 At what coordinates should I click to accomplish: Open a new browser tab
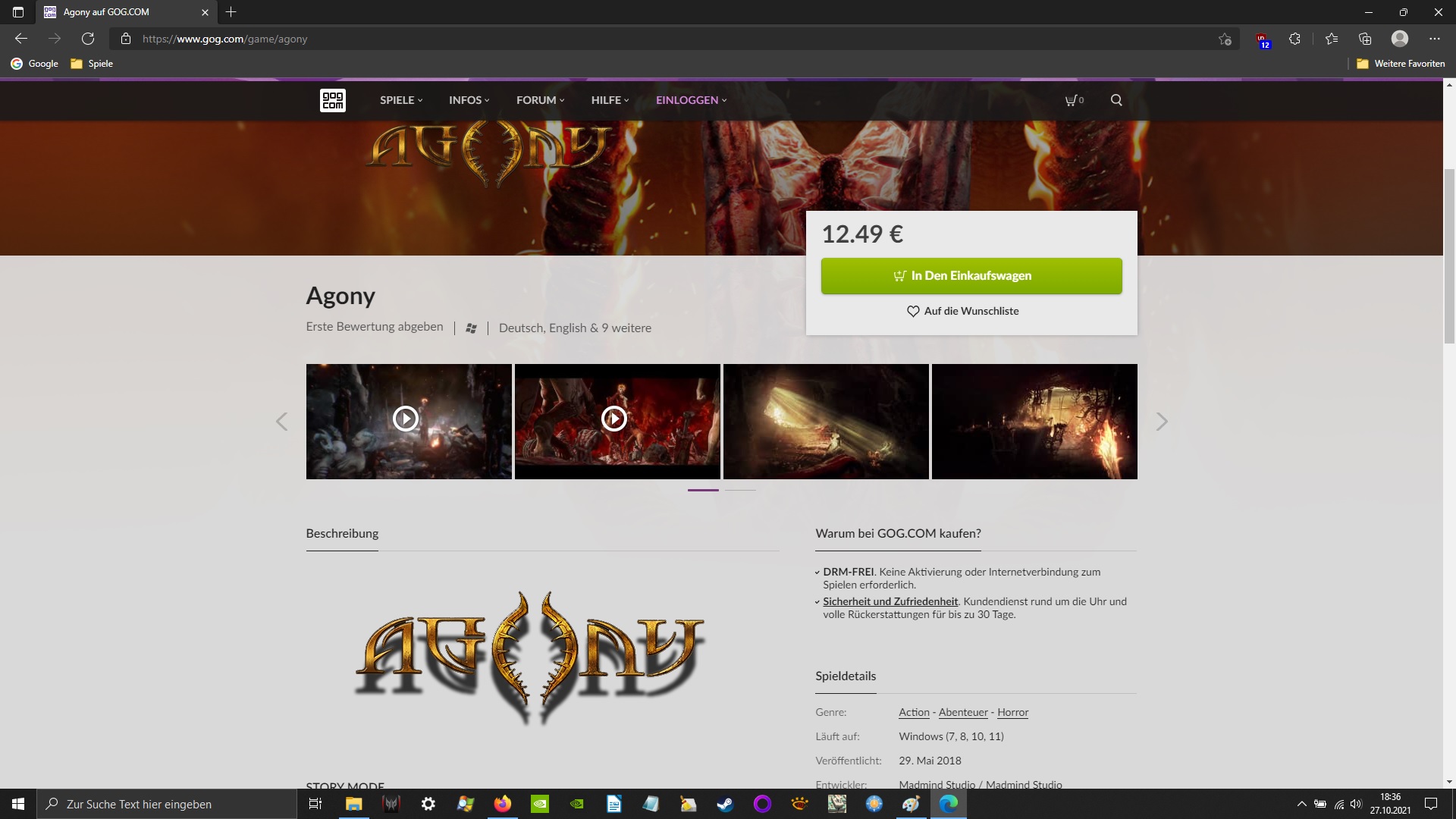coord(231,12)
